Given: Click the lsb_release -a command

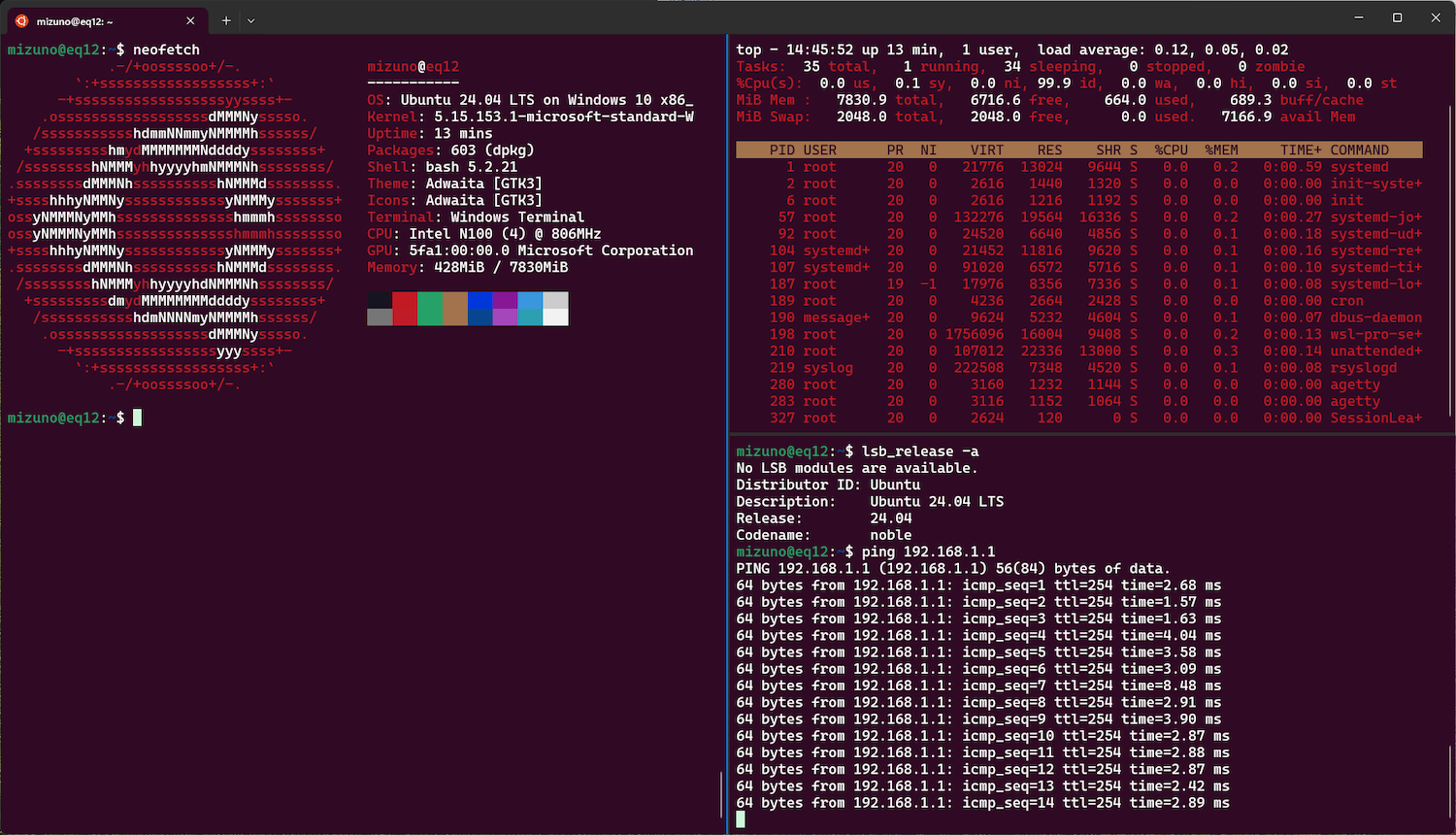Looking at the screenshot, I should tap(920, 451).
